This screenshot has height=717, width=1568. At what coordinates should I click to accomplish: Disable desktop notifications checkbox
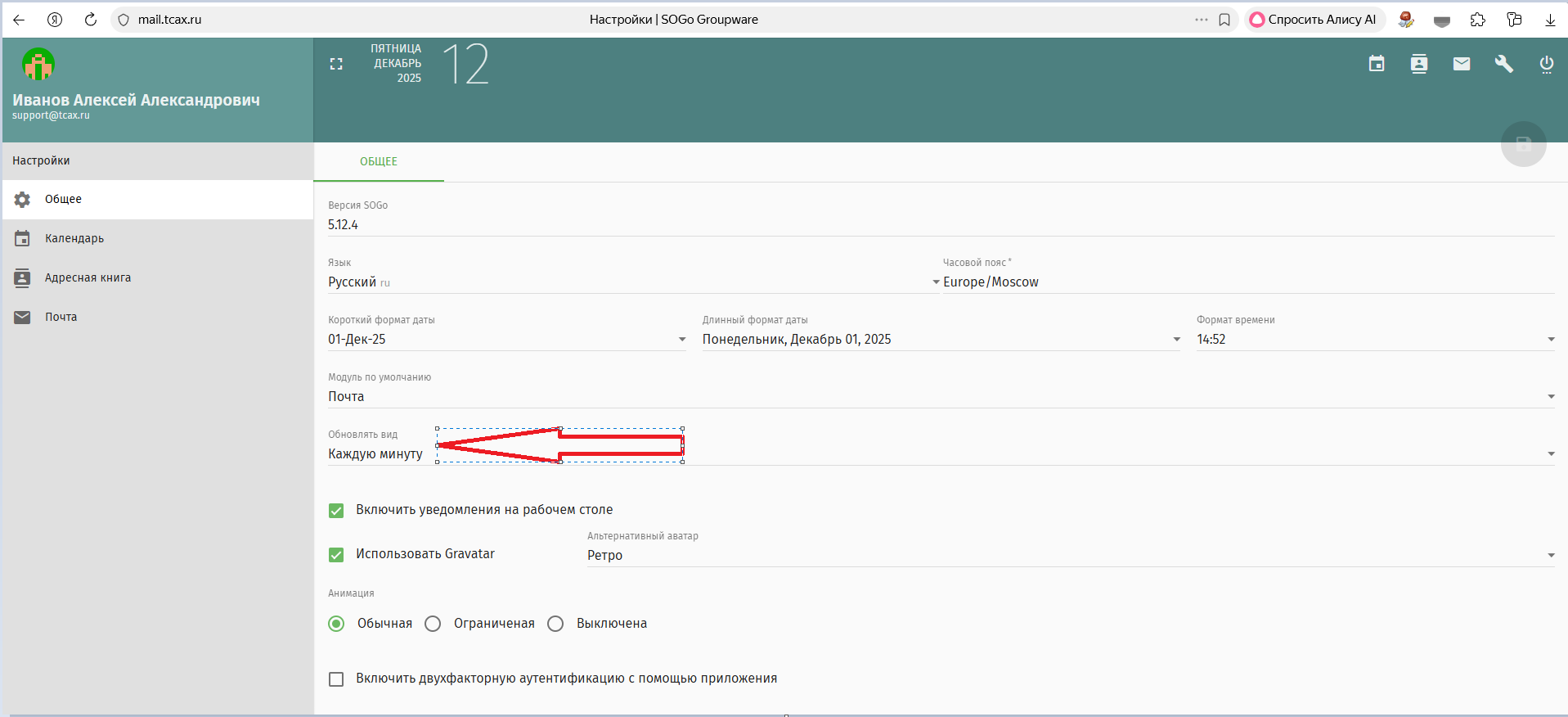point(336,511)
